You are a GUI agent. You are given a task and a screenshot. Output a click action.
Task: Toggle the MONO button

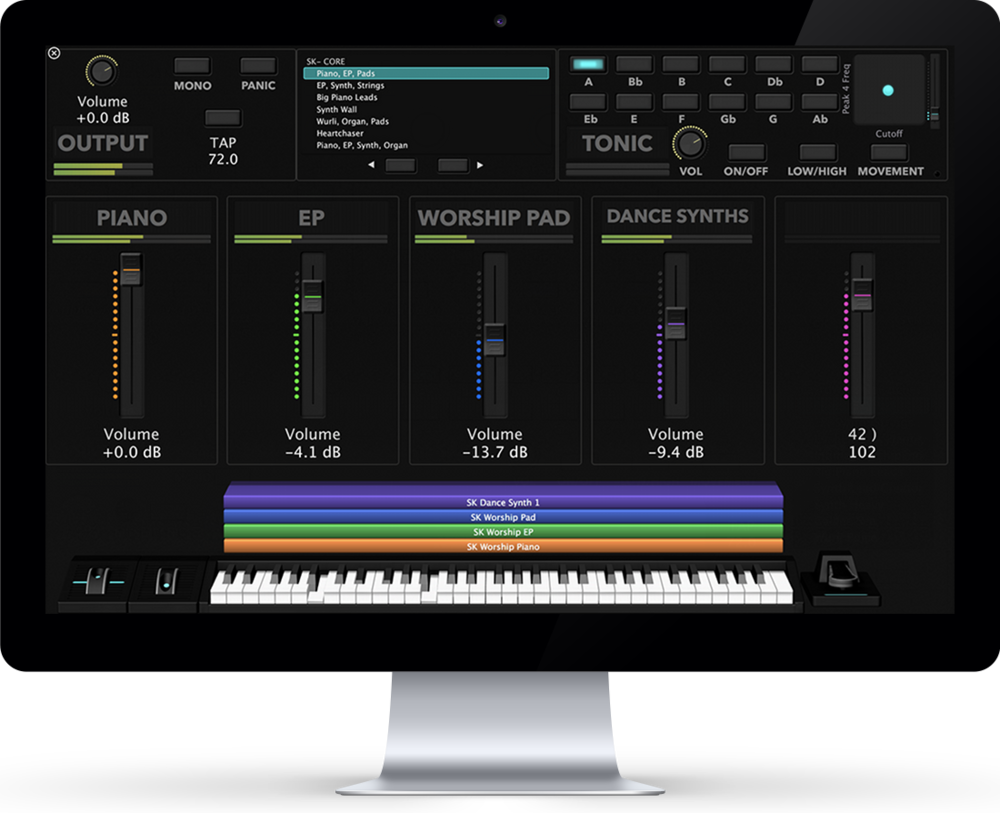point(192,66)
